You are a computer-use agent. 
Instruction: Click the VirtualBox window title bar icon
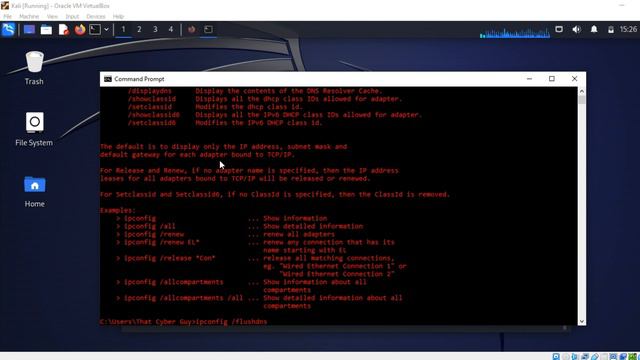[x=5, y=5]
